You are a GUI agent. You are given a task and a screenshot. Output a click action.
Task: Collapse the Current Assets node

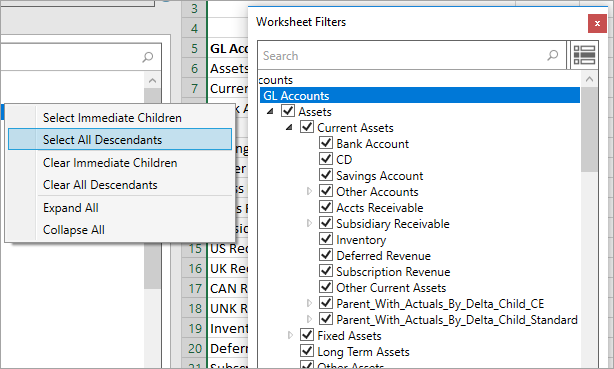click(x=289, y=127)
